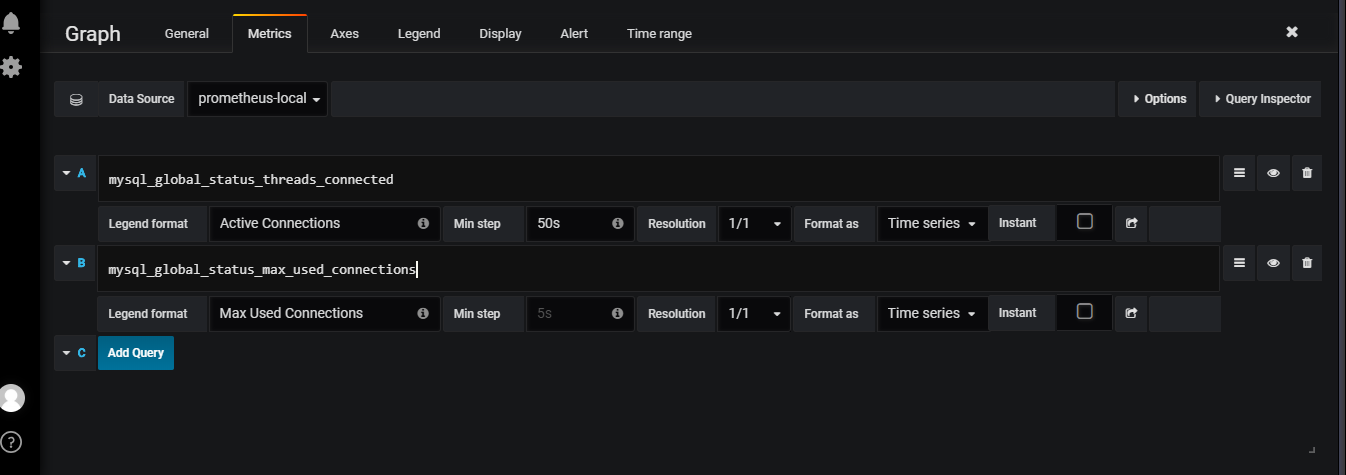Click the Add Query button
Image resolution: width=1346 pixels, height=475 pixels.
(x=135, y=353)
